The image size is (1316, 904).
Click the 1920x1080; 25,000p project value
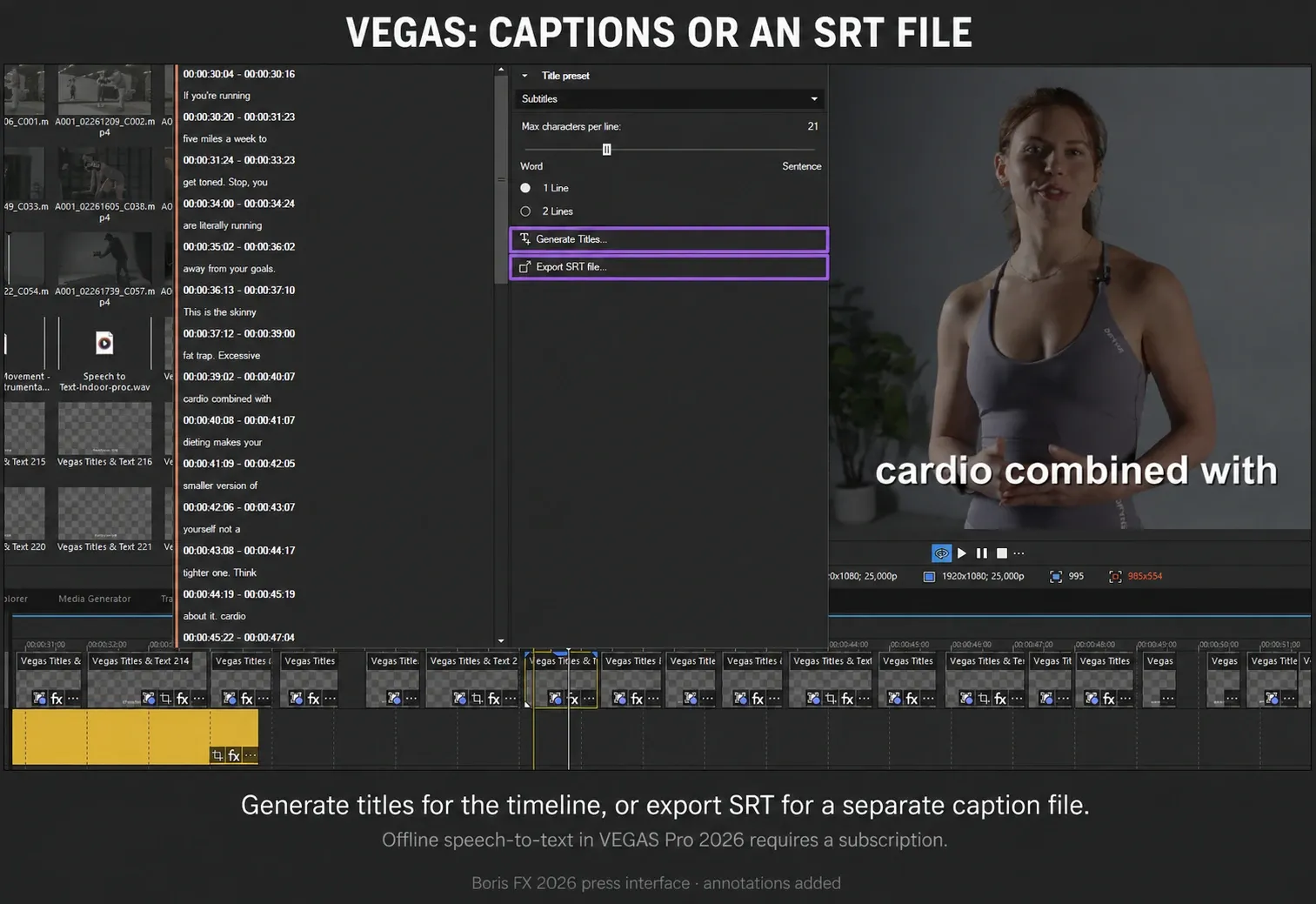[x=983, y=577]
